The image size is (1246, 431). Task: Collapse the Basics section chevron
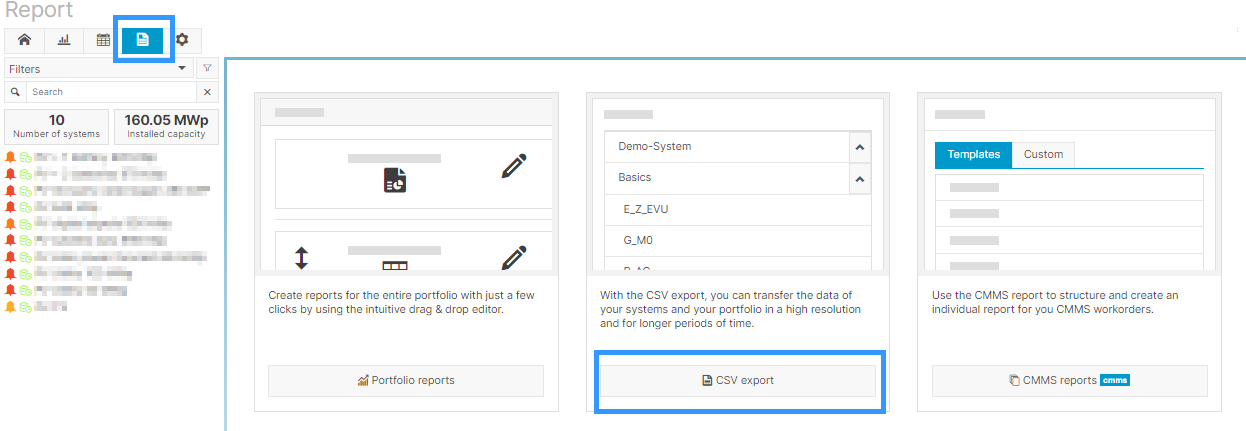(x=859, y=178)
